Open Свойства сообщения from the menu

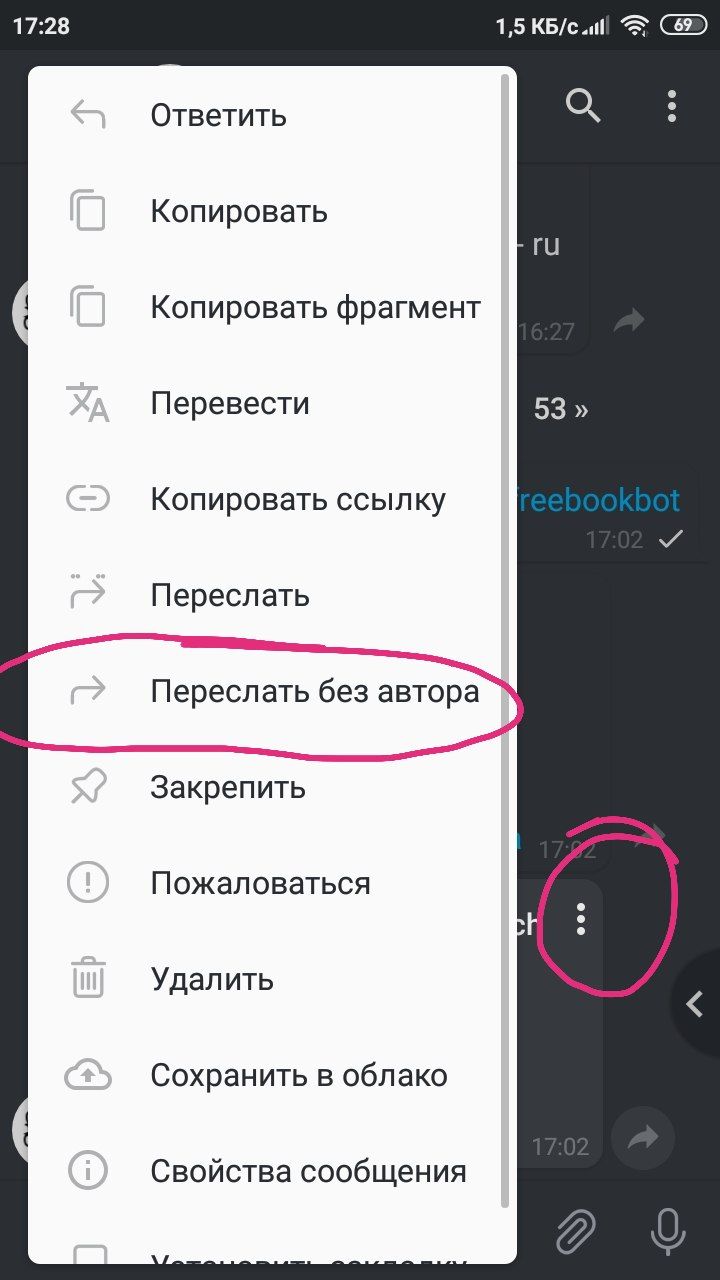pyautogui.click(x=272, y=1172)
